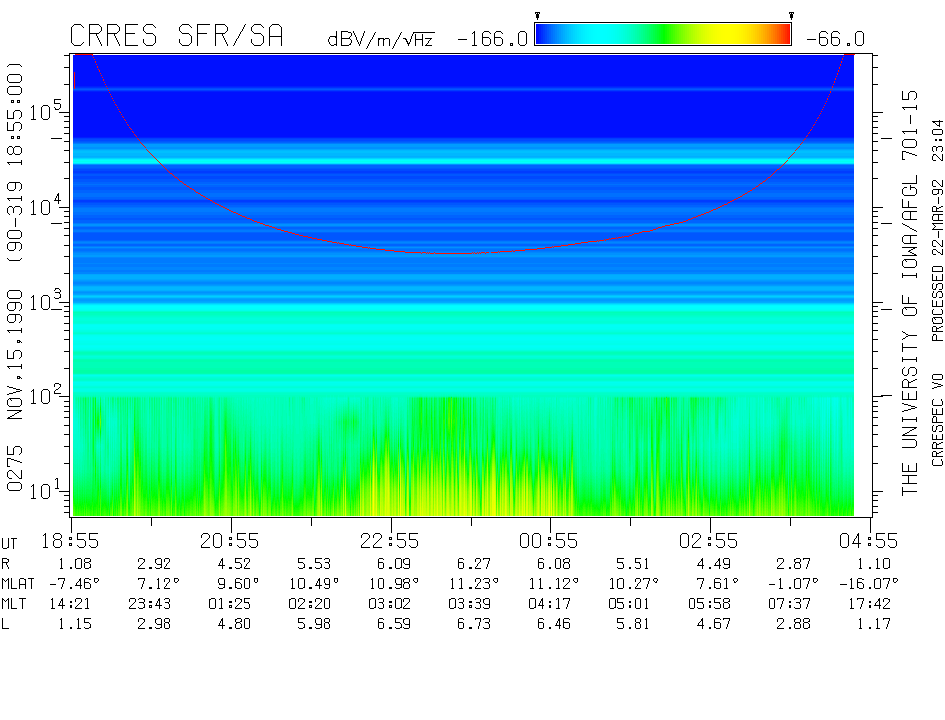Click the right triangle marker above the colorbar

(791, 16)
